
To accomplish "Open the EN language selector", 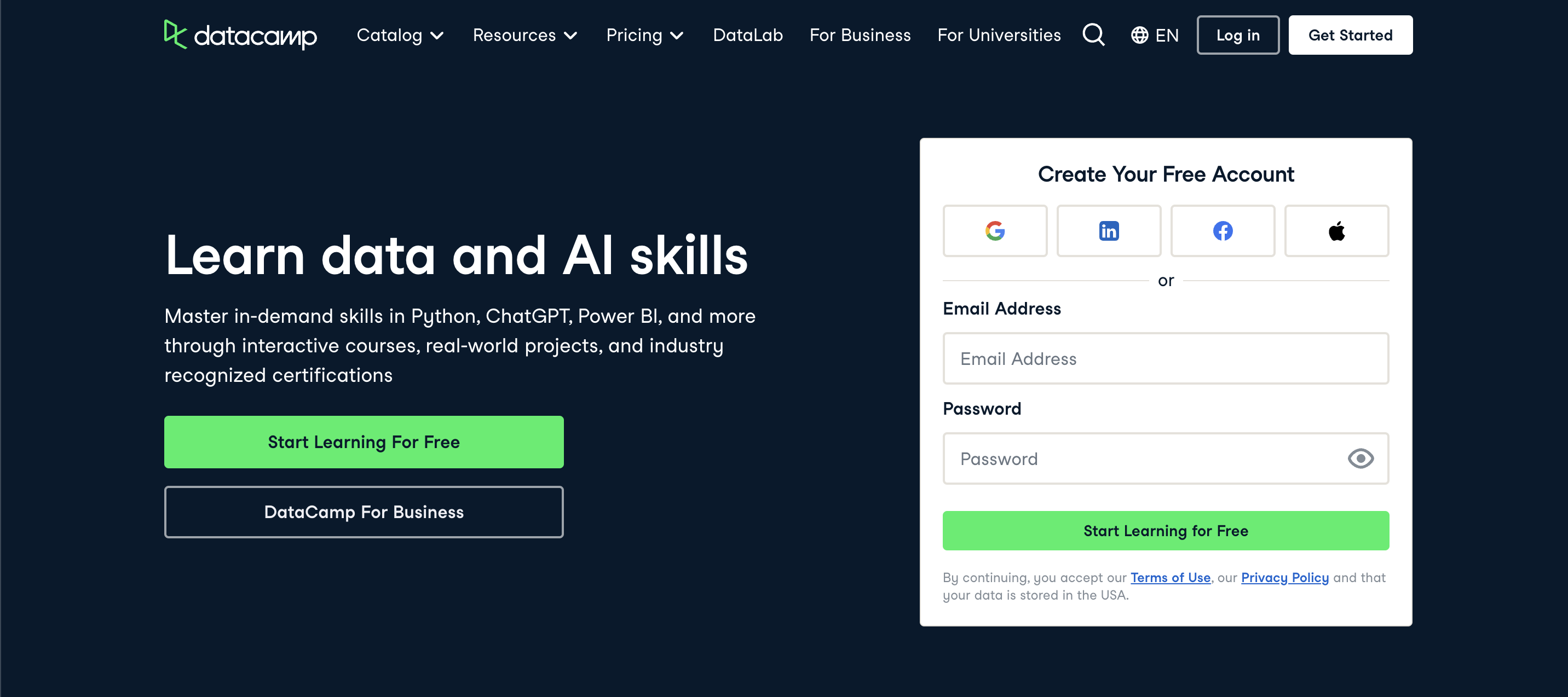I will tap(1155, 35).
